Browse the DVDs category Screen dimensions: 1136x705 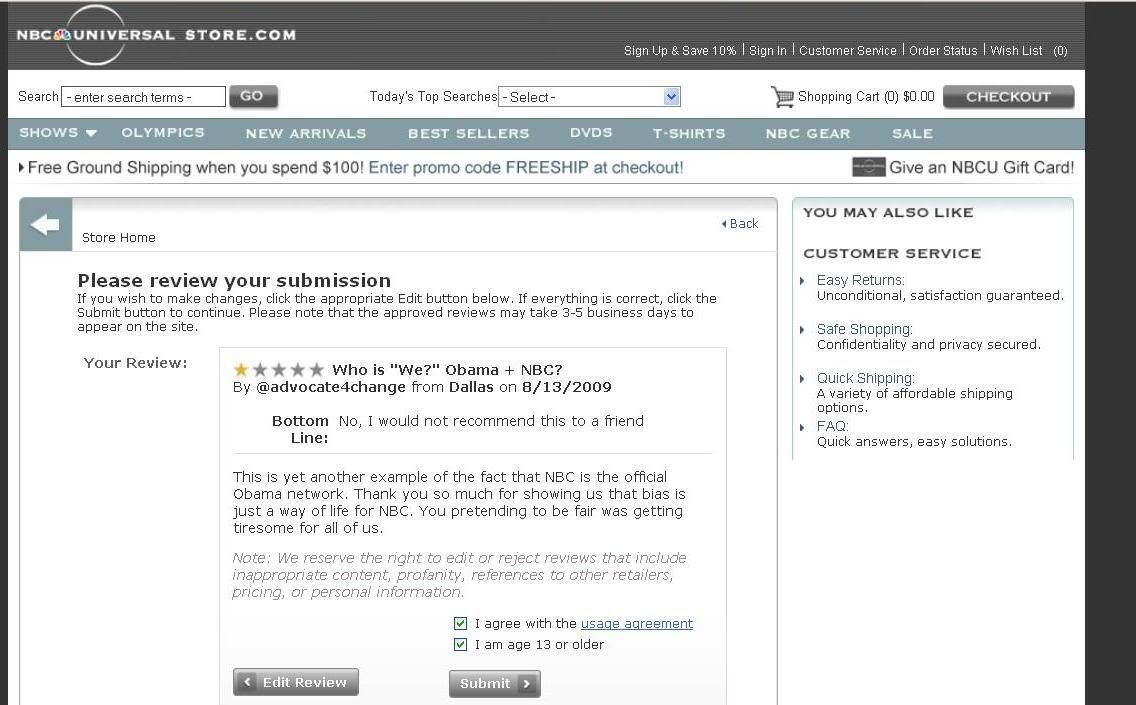click(591, 133)
